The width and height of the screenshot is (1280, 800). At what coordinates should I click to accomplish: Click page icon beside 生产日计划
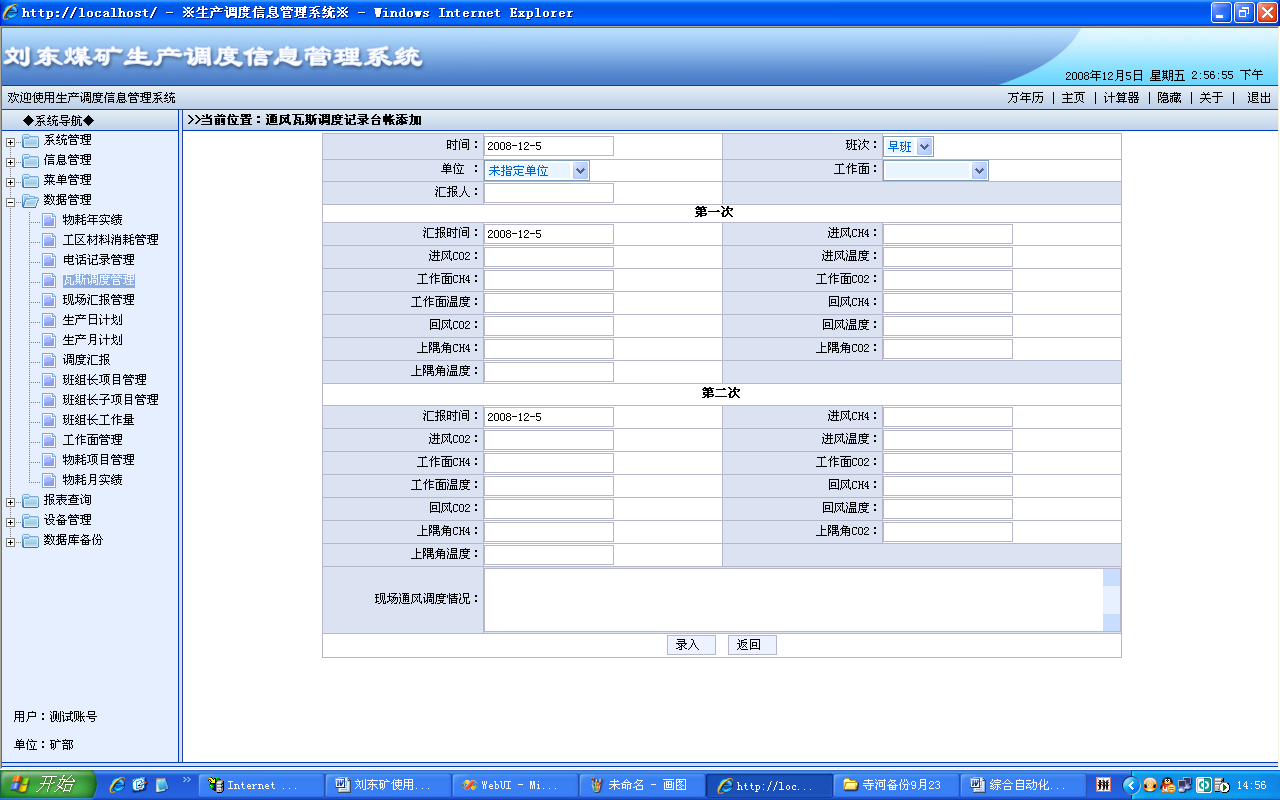click(49, 320)
